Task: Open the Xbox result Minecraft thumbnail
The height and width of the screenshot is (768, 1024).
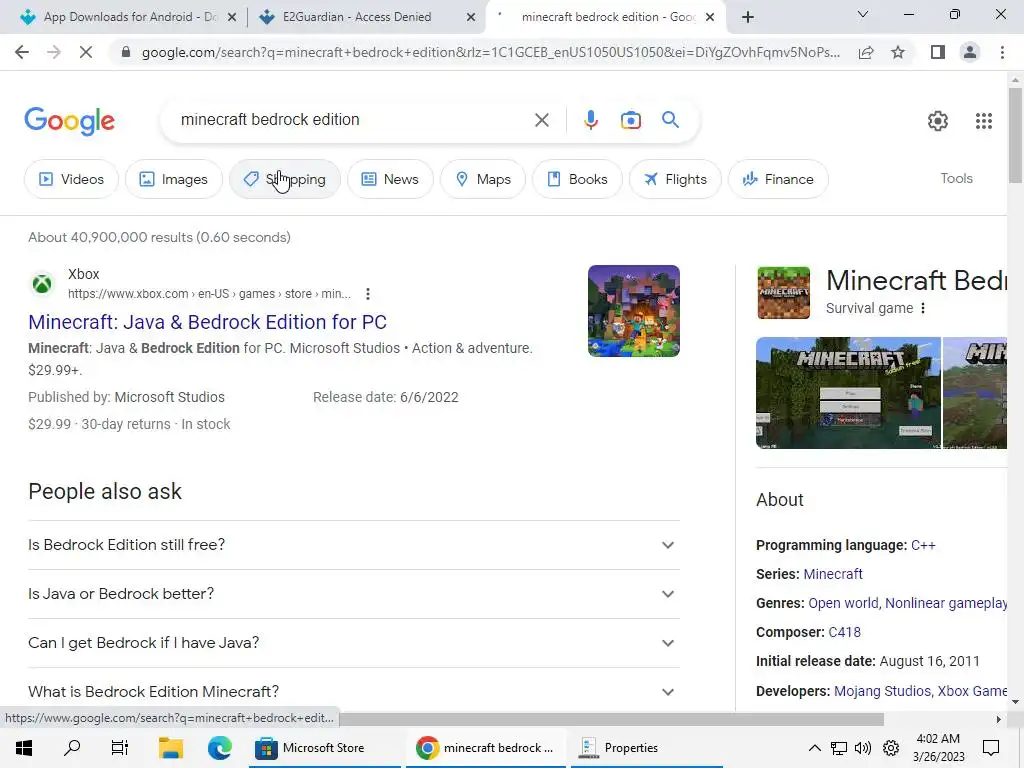Action: click(633, 311)
